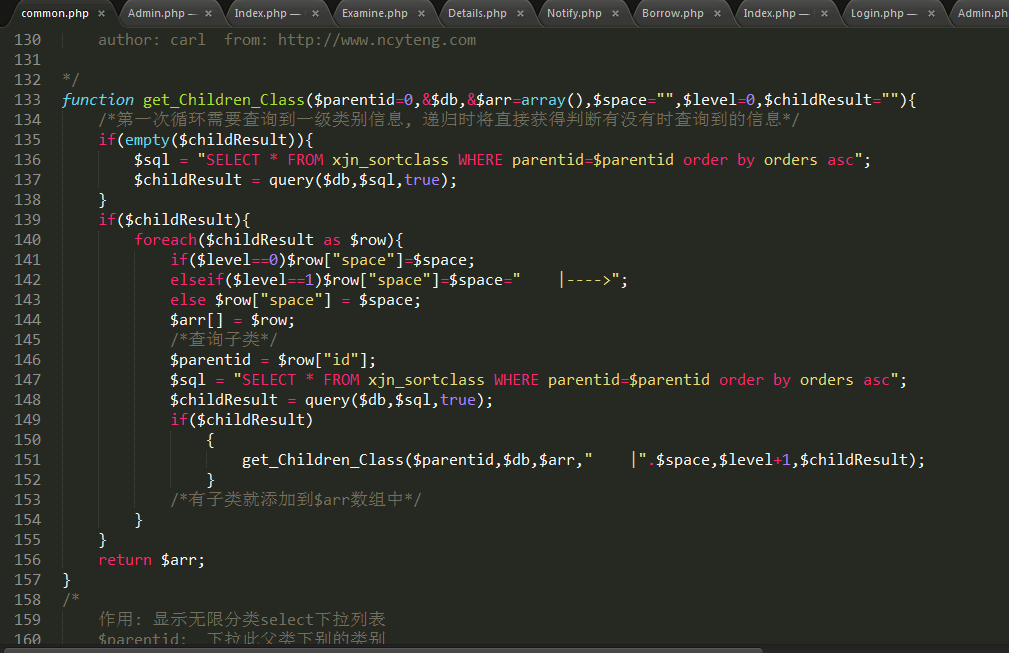Select the Borrow.php tab

(x=672, y=14)
